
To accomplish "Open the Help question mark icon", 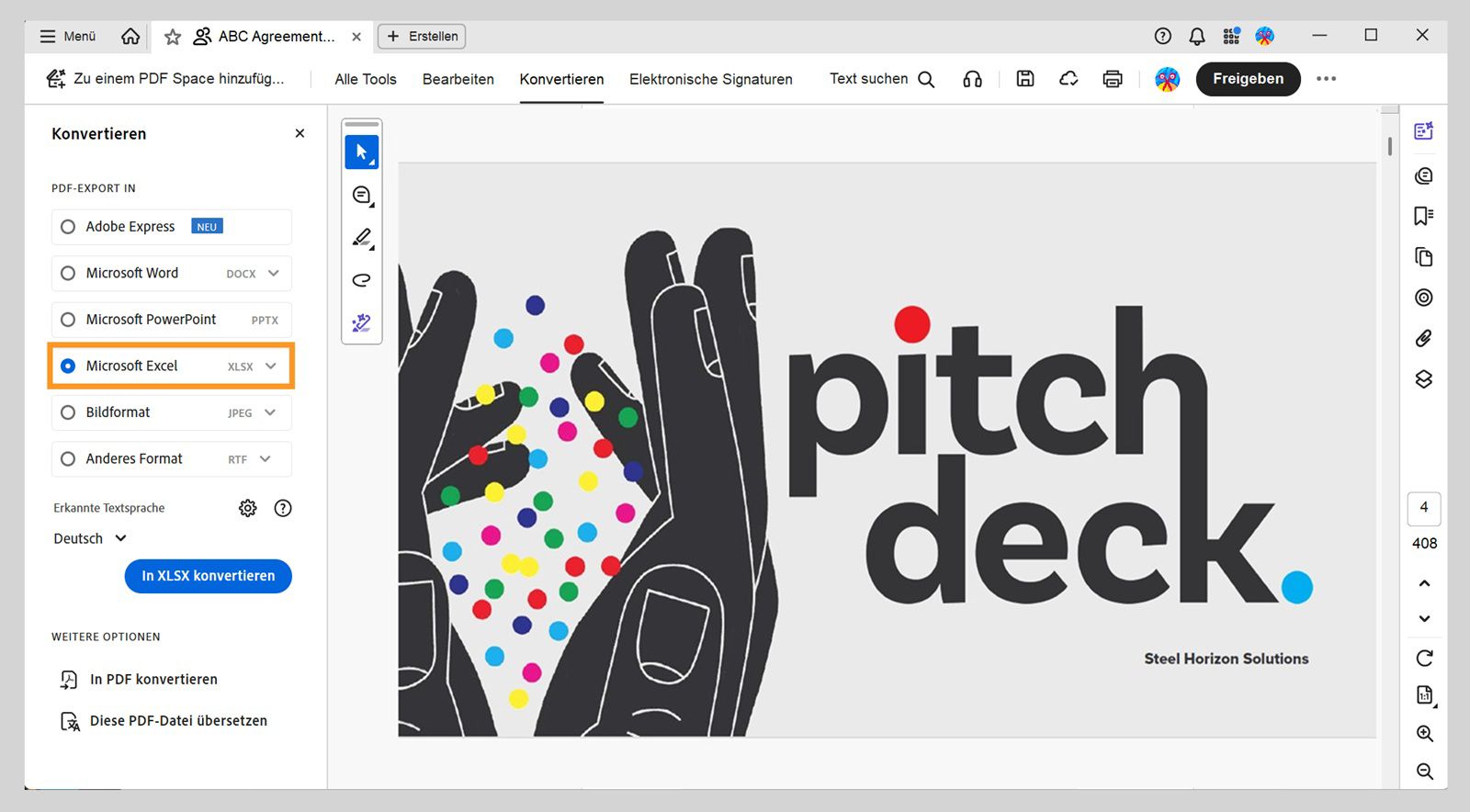I will pos(1163,36).
